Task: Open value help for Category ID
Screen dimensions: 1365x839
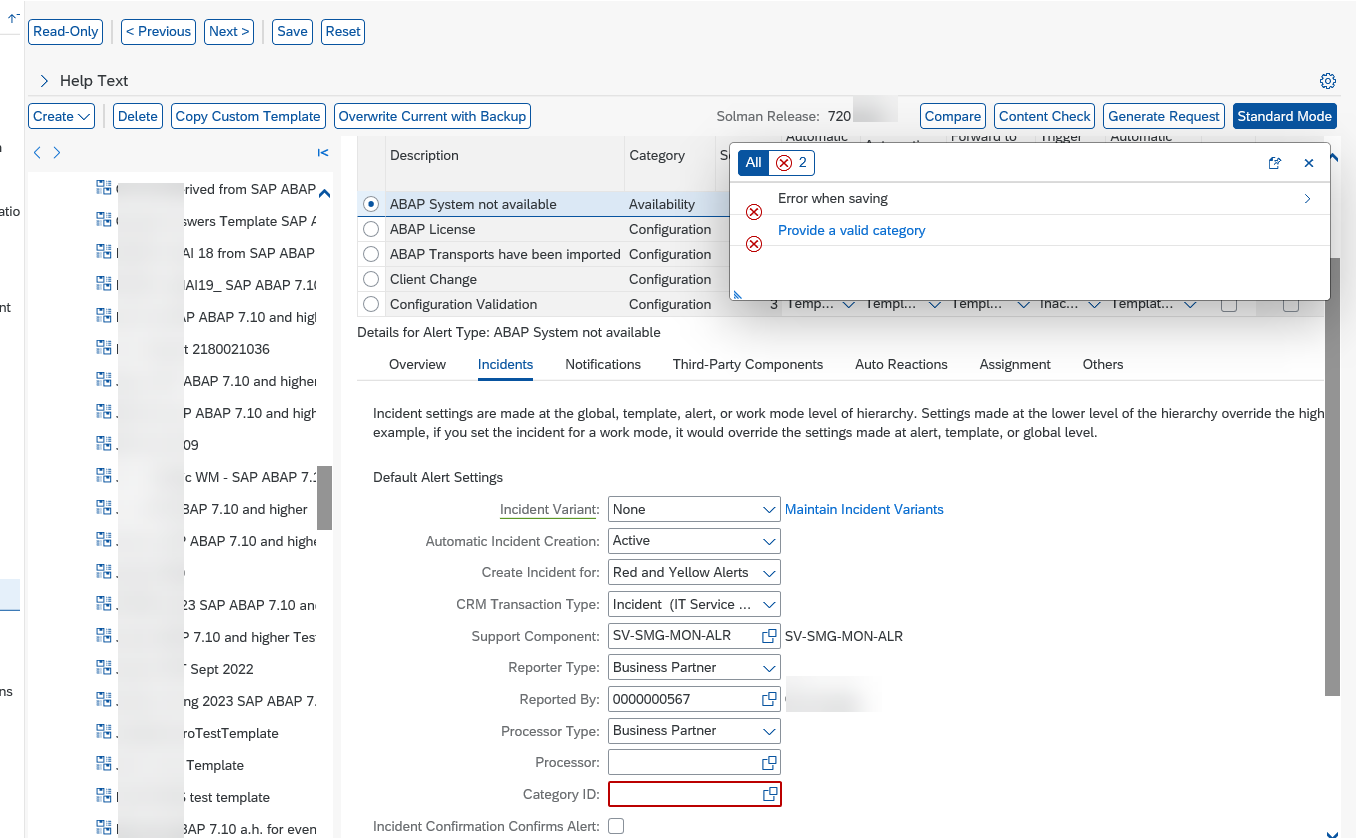Action: tap(770, 794)
